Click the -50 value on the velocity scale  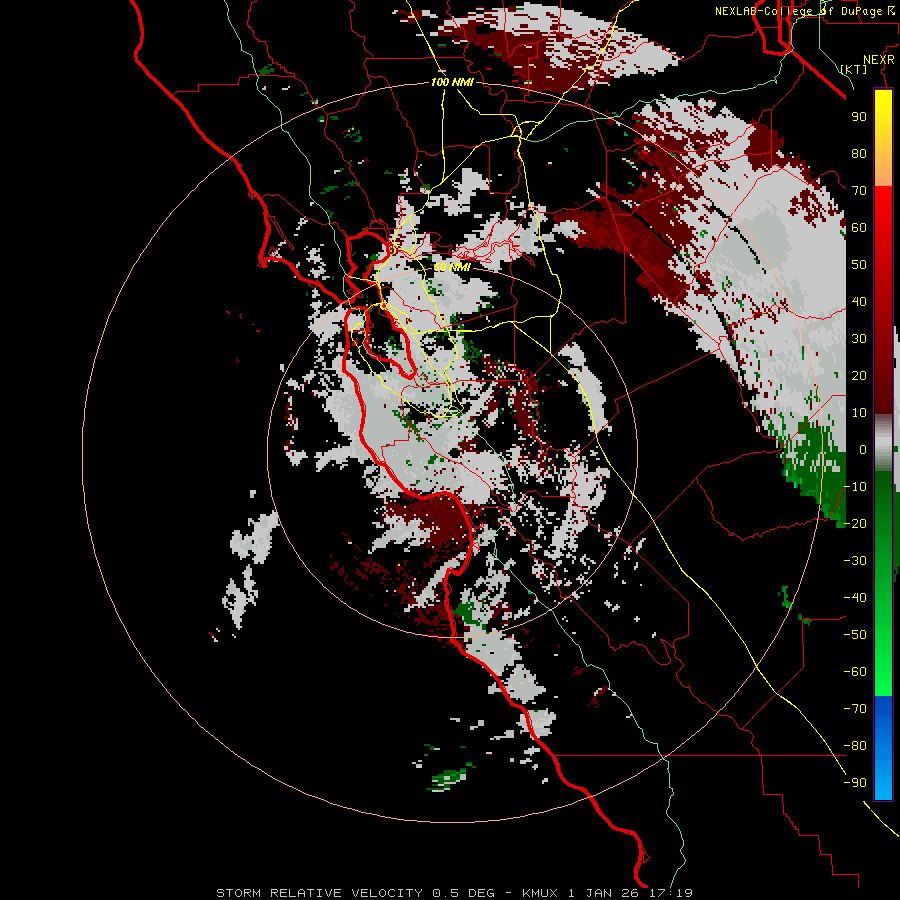coord(855,635)
